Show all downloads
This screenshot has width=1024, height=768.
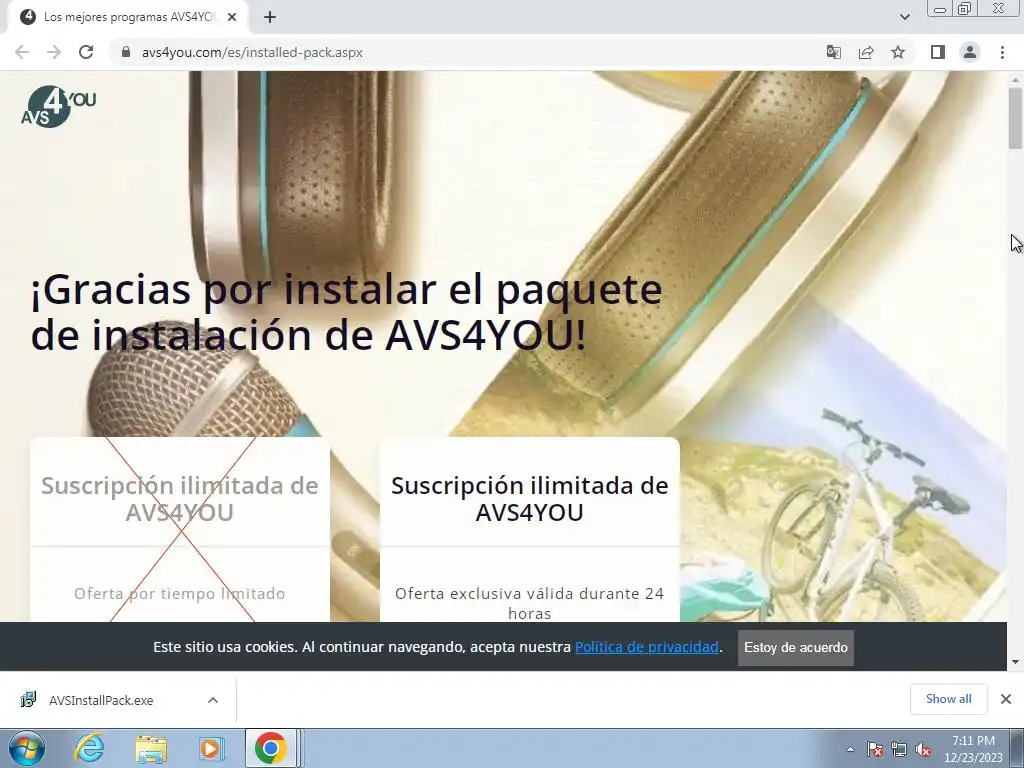948,699
